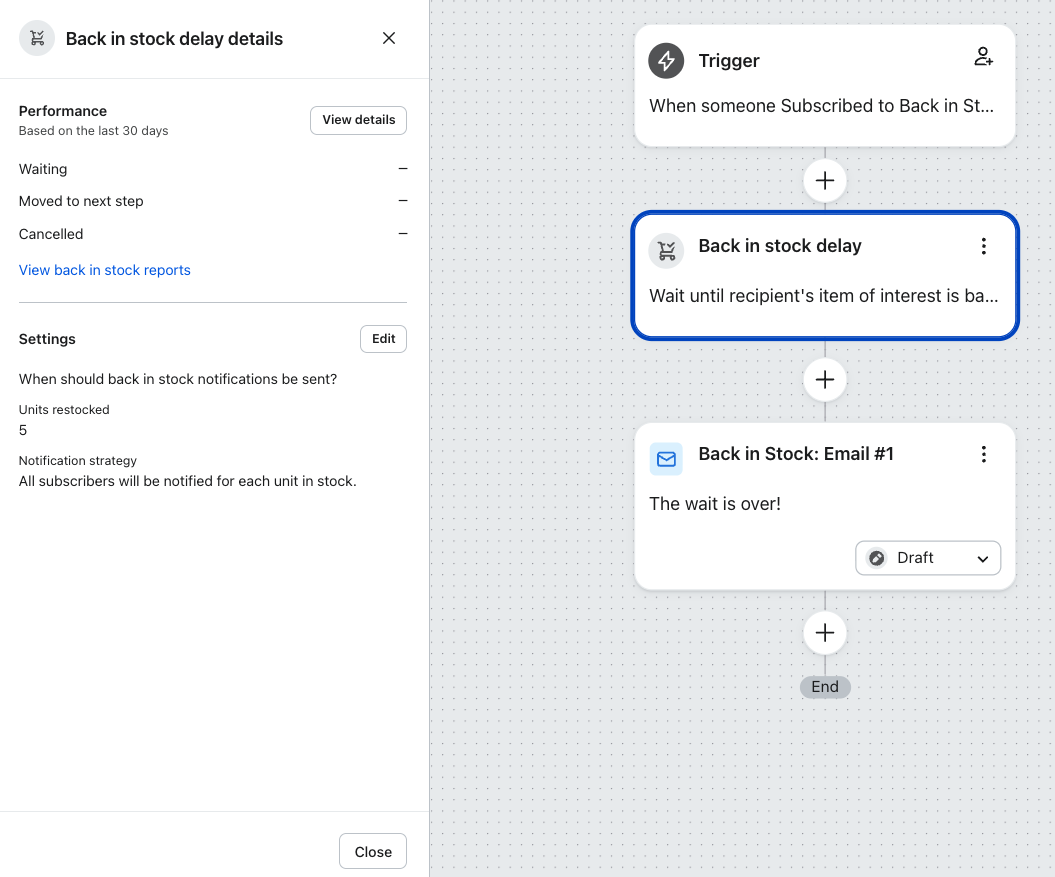Click the cart icon on Back in stock delay card
1055x877 pixels.
pos(666,250)
